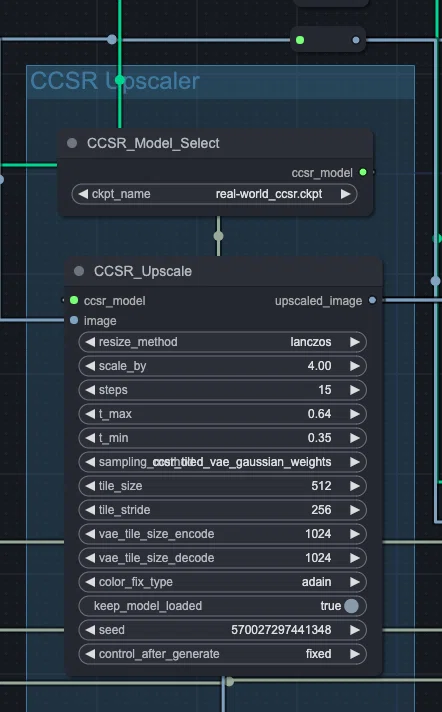Increase t_max with right arrow
The height and width of the screenshot is (712, 442).
[355, 414]
